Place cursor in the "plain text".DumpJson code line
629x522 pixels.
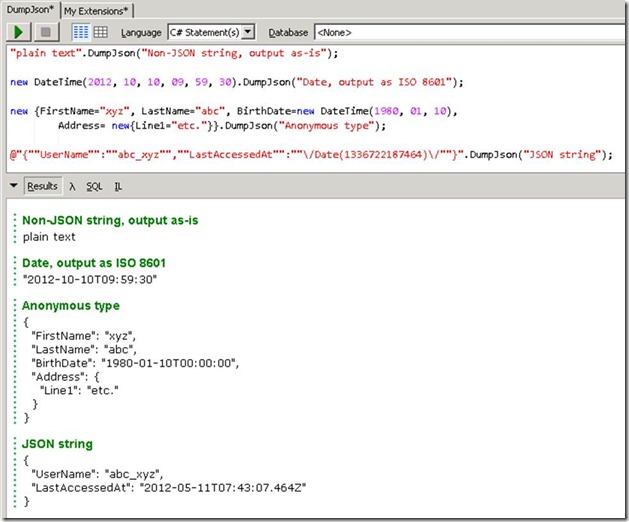pos(174,53)
